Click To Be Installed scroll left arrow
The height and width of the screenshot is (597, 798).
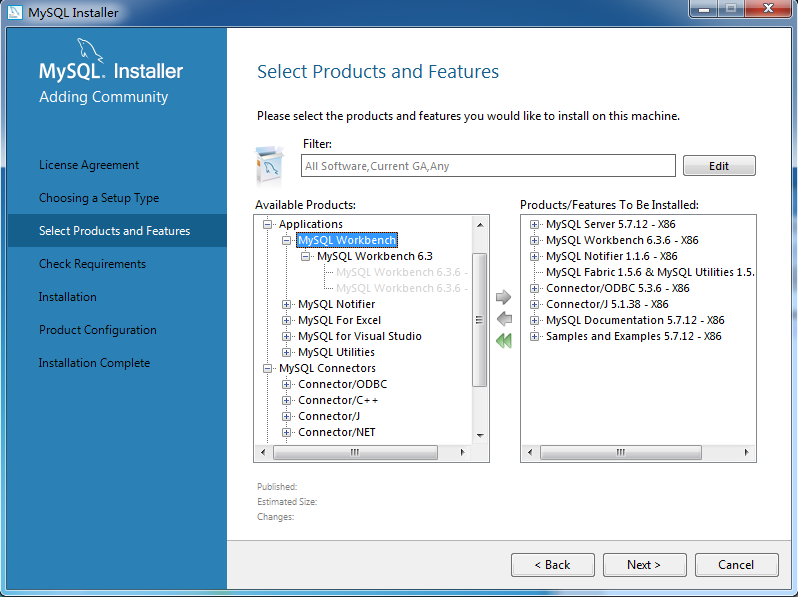click(x=530, y=452)
